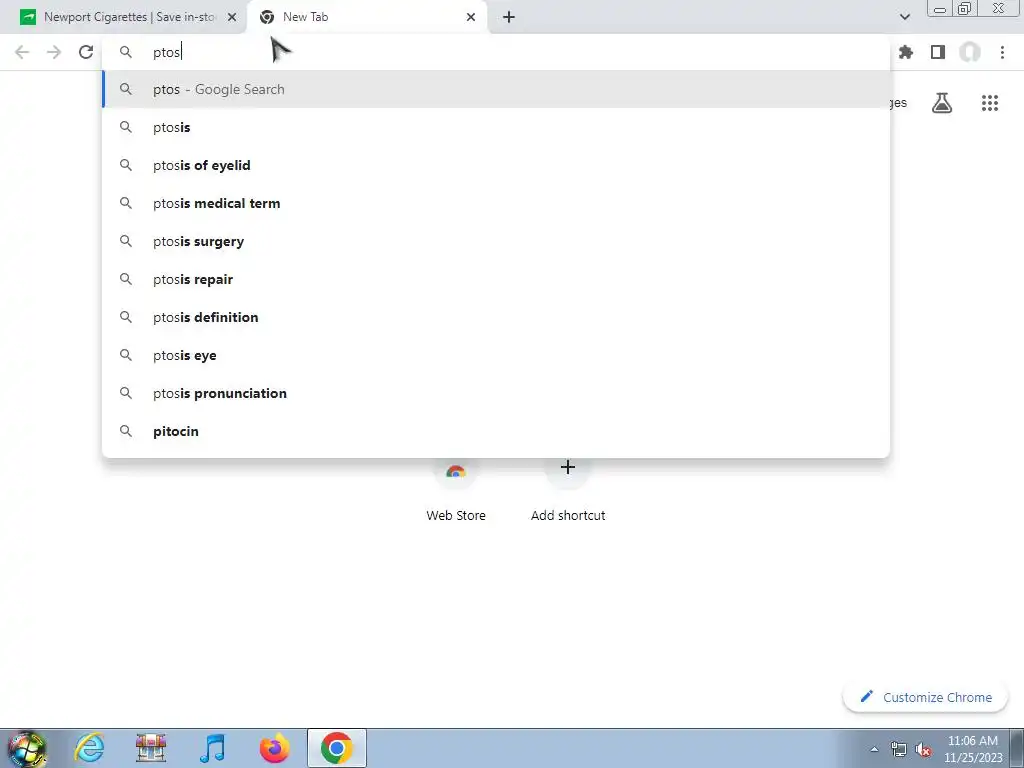The width and height of the screenshot is (1024, 768).
Task: Click the Chrome taskbar icon
Action: click(x=336, y=748)
